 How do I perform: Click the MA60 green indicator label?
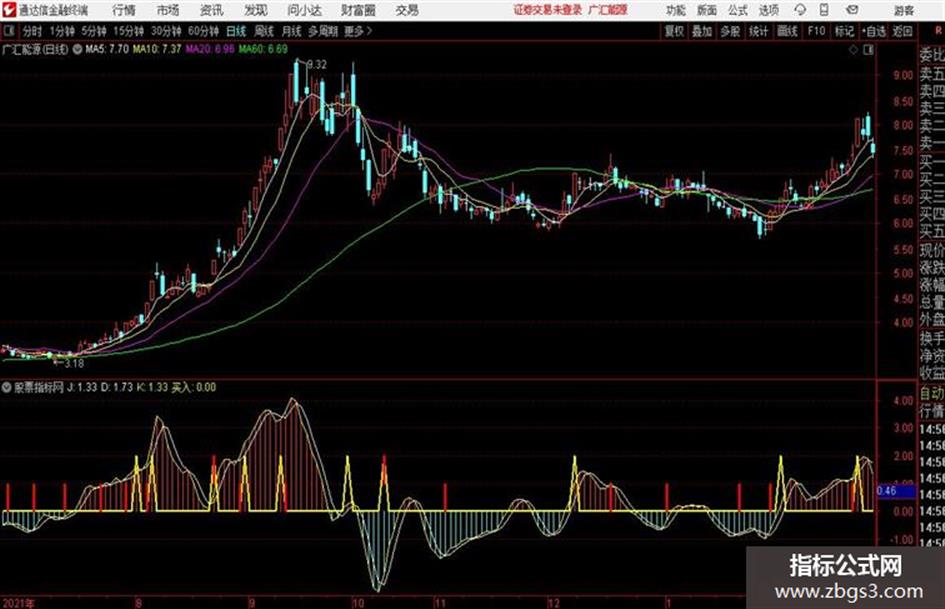[263, 49]
